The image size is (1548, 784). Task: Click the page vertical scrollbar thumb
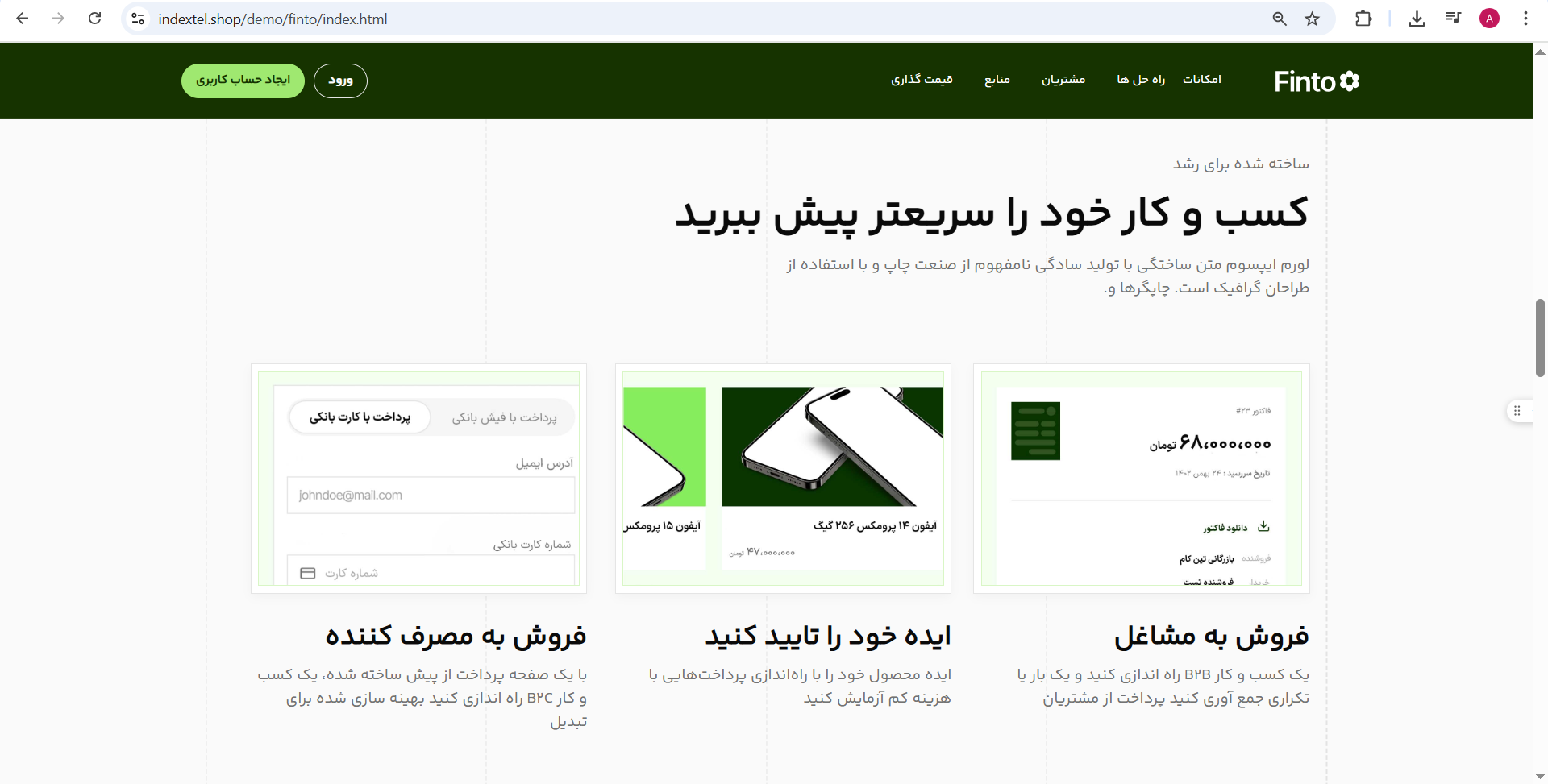1540,338
